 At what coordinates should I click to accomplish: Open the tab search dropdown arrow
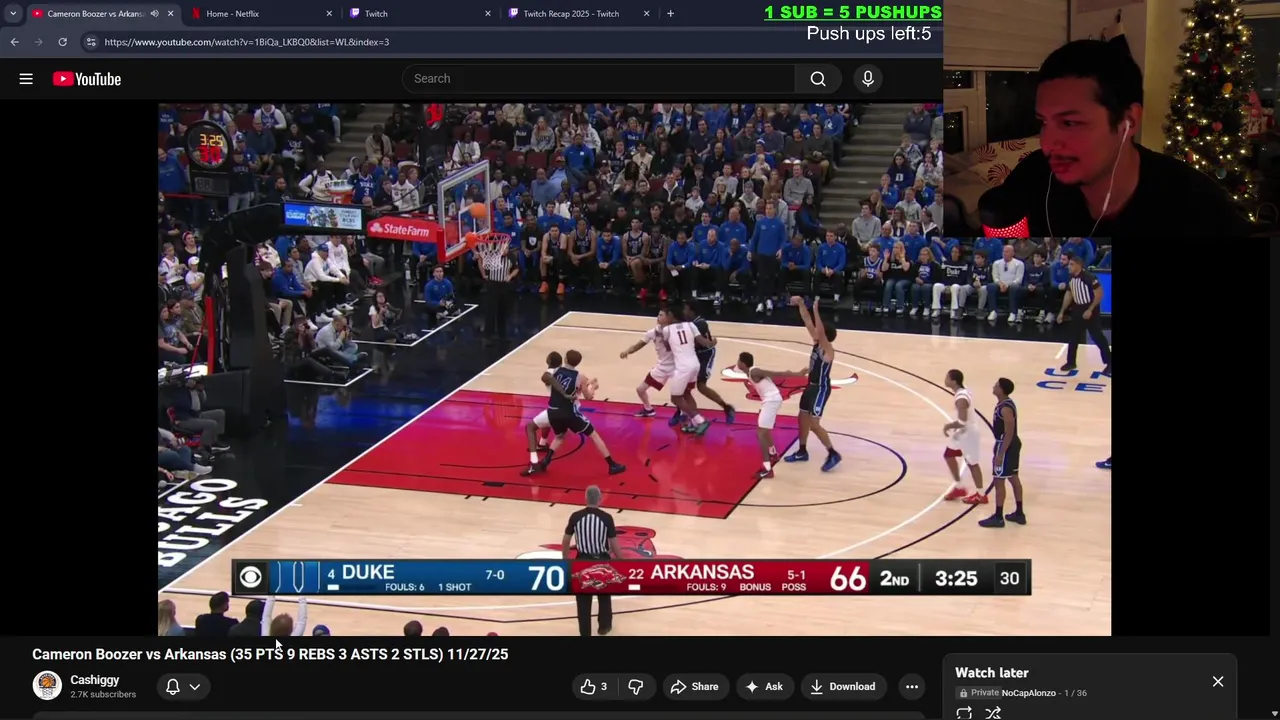13,14
